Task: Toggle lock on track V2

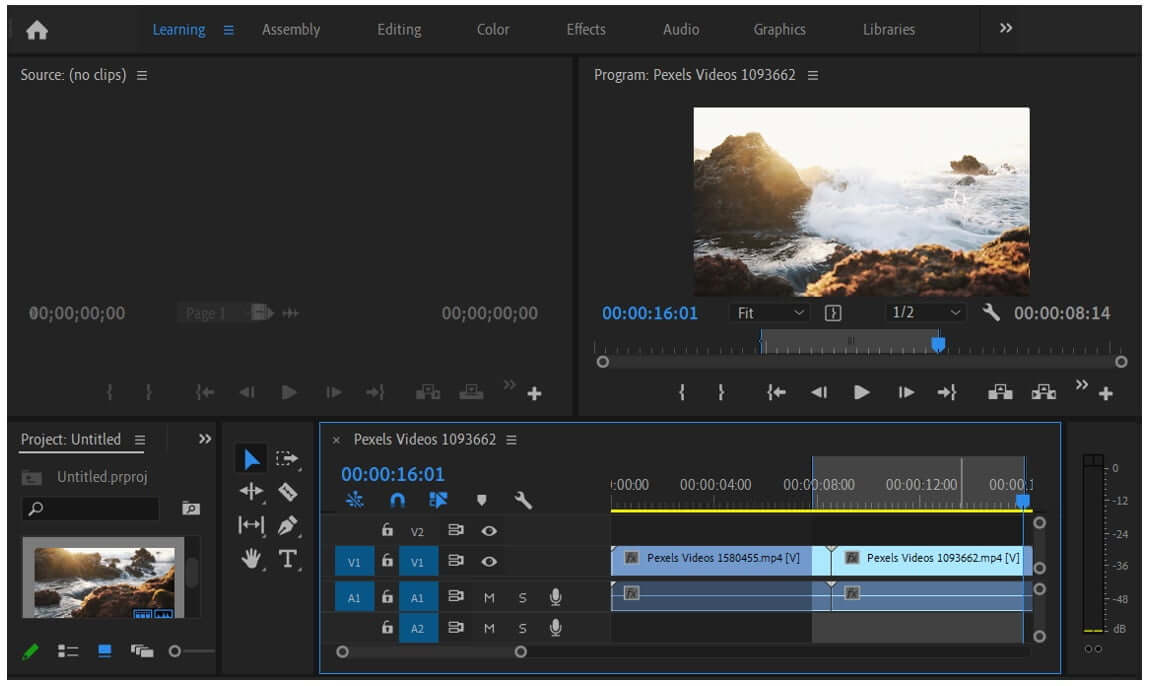Action: pos(387,530)
